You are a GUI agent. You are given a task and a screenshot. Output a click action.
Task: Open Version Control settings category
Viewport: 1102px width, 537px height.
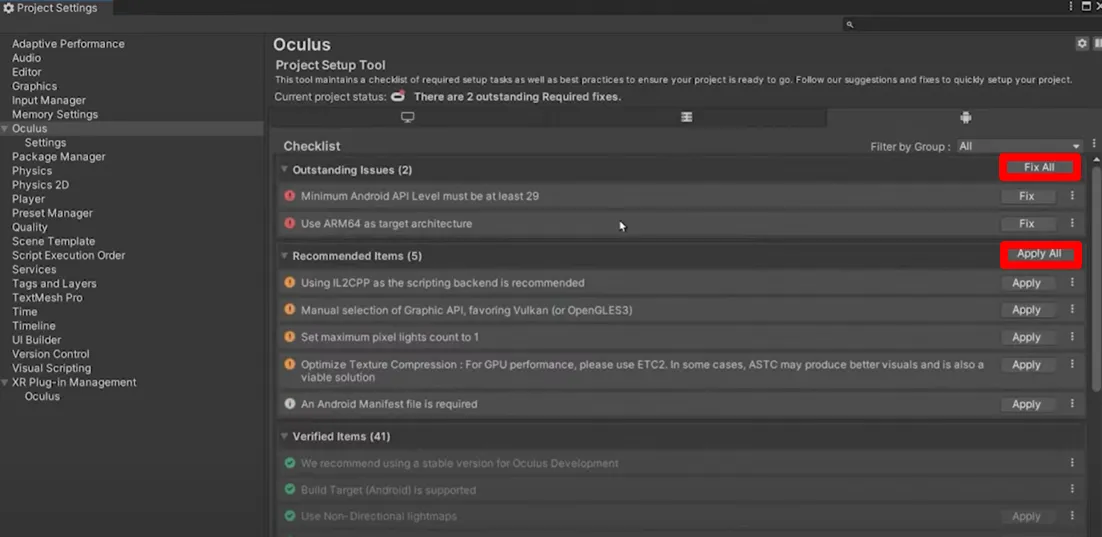click(x=51, y=354)
